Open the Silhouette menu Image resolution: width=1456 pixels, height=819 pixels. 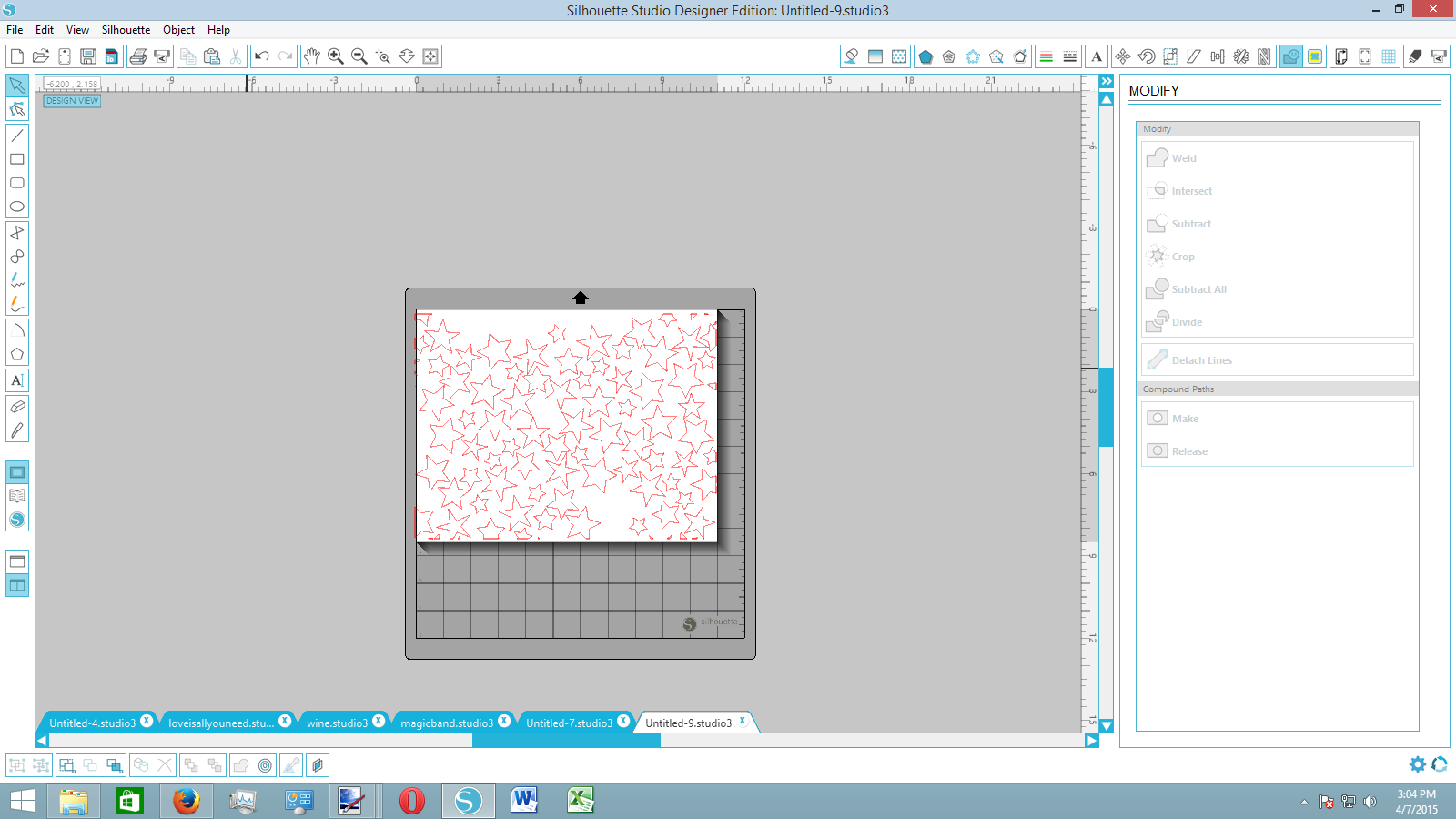pos(126,30)
